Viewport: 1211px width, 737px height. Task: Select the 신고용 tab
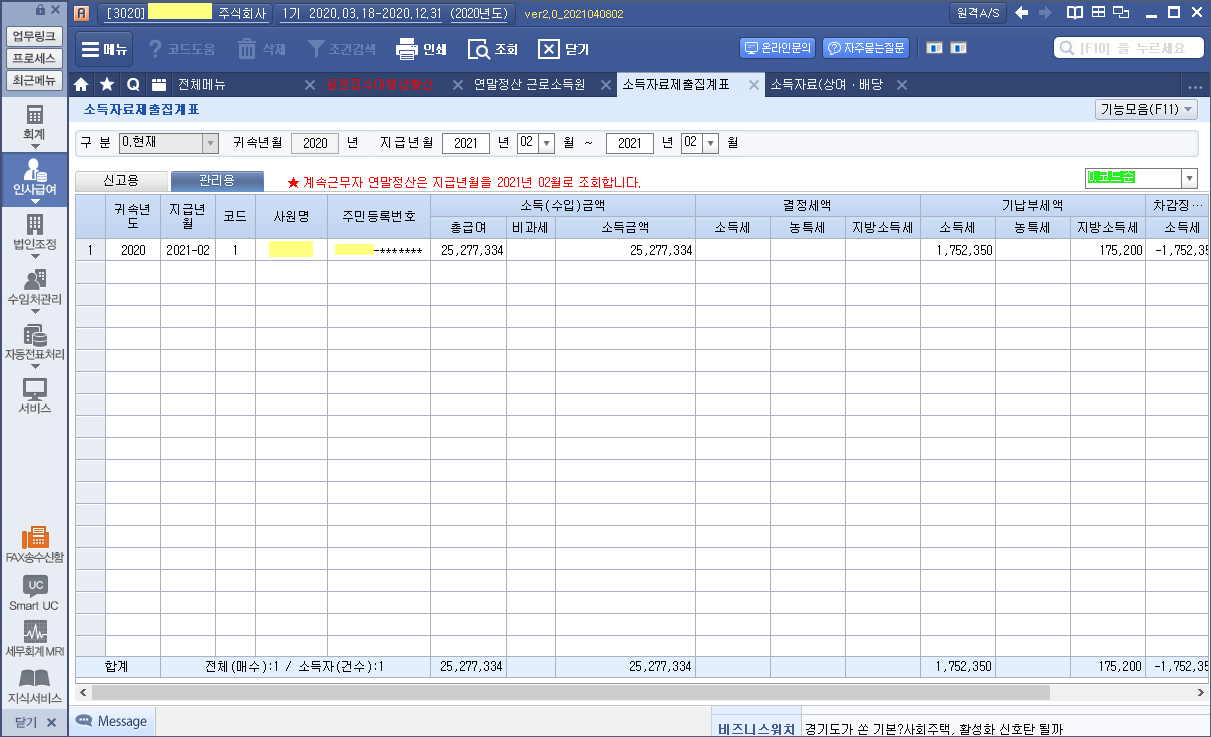click(121, 181)
